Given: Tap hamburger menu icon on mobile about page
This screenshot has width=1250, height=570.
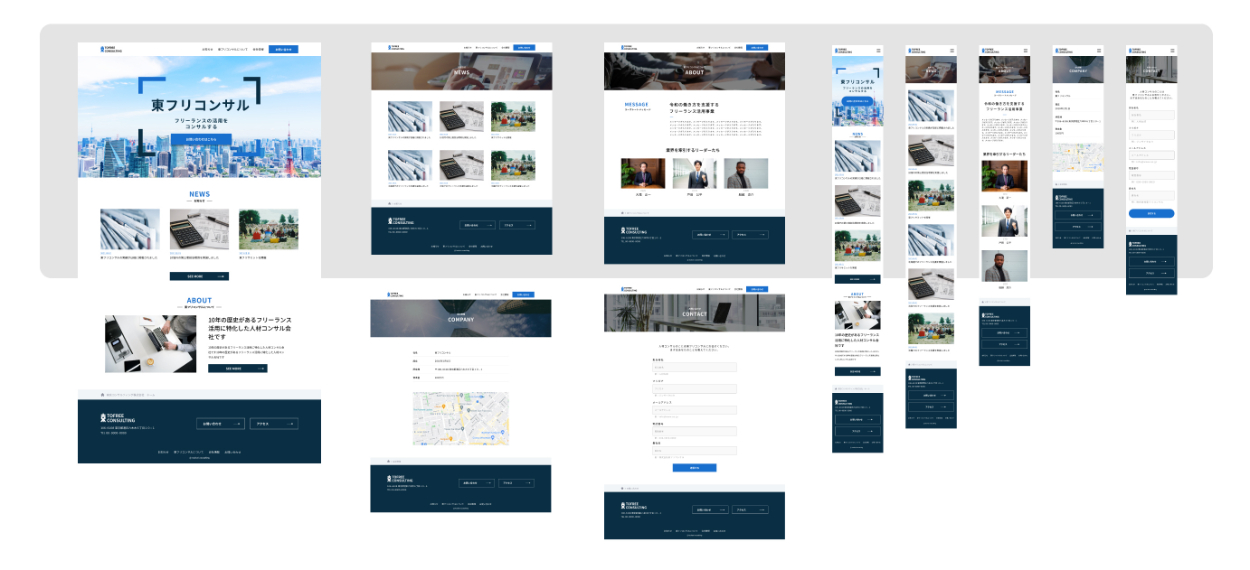Looking at the screenshot, I should point(1025,50).
